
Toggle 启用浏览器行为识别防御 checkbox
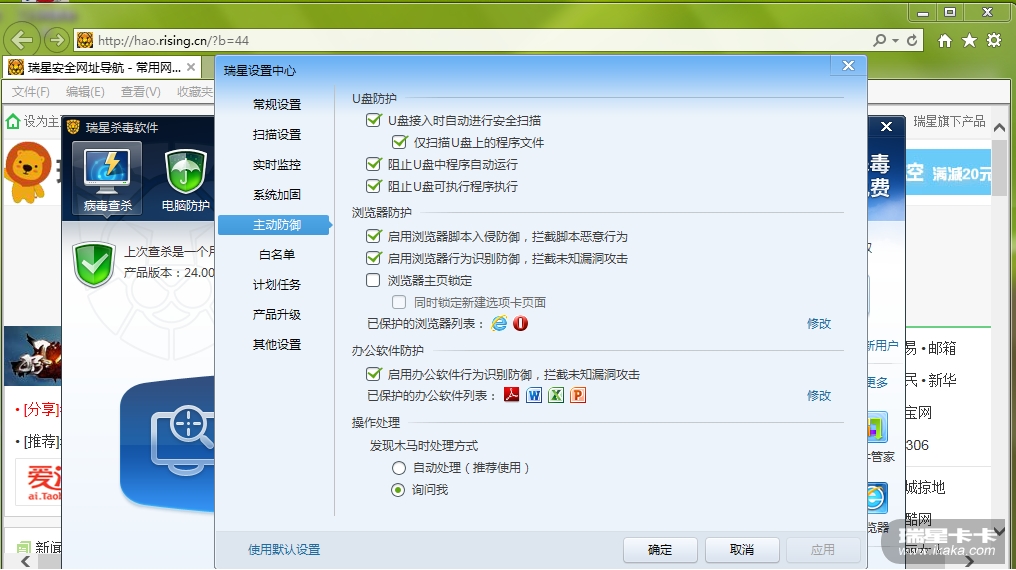tap(373, 258)
